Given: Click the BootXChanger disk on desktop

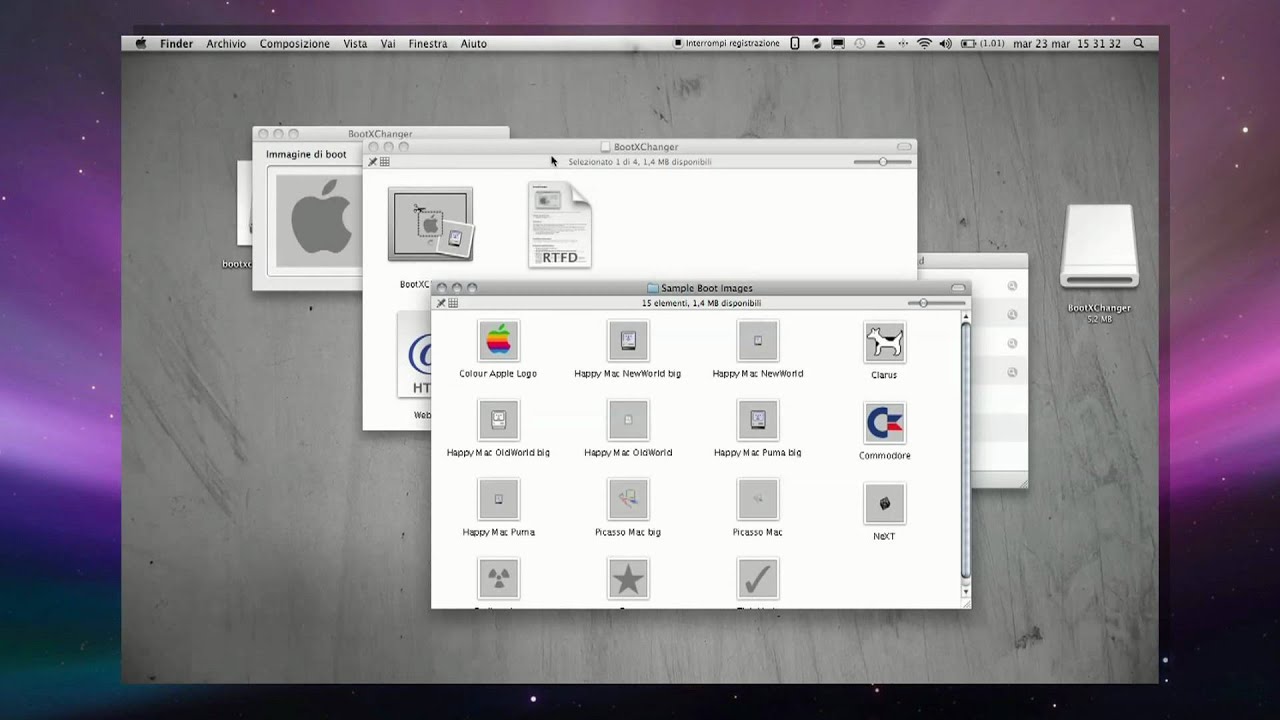Looking at the screenshot, I should click(1099, 247).
